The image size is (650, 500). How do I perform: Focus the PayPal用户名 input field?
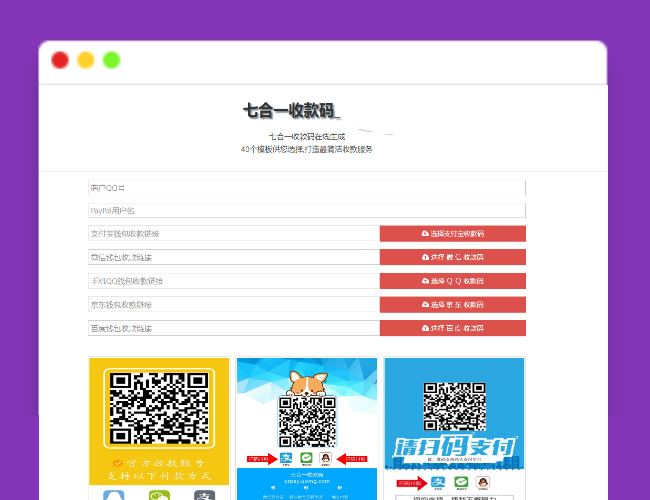(307, 211)
